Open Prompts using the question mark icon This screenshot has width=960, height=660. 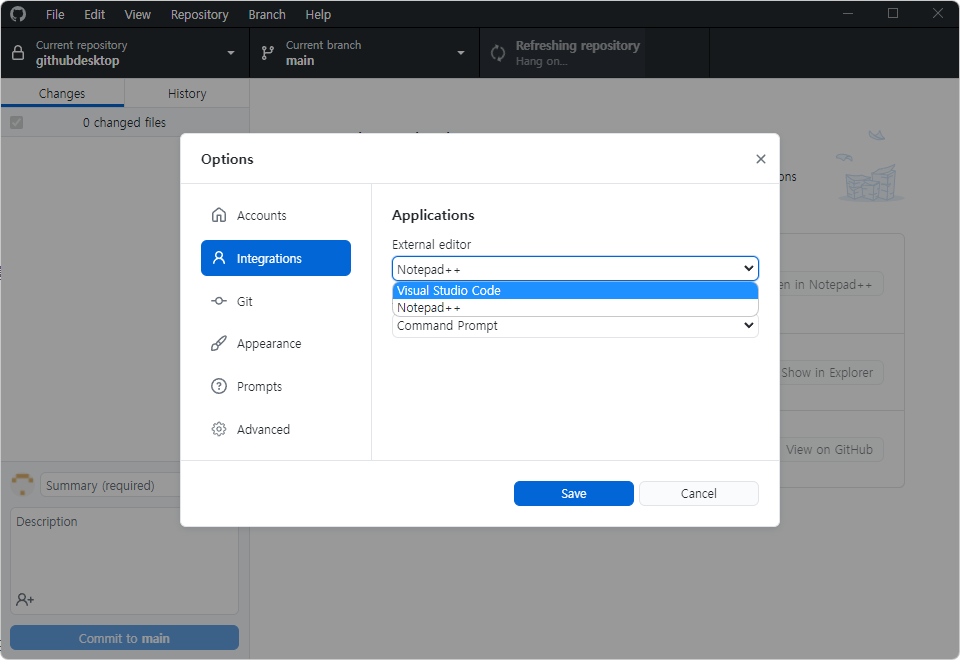[218, 386]
